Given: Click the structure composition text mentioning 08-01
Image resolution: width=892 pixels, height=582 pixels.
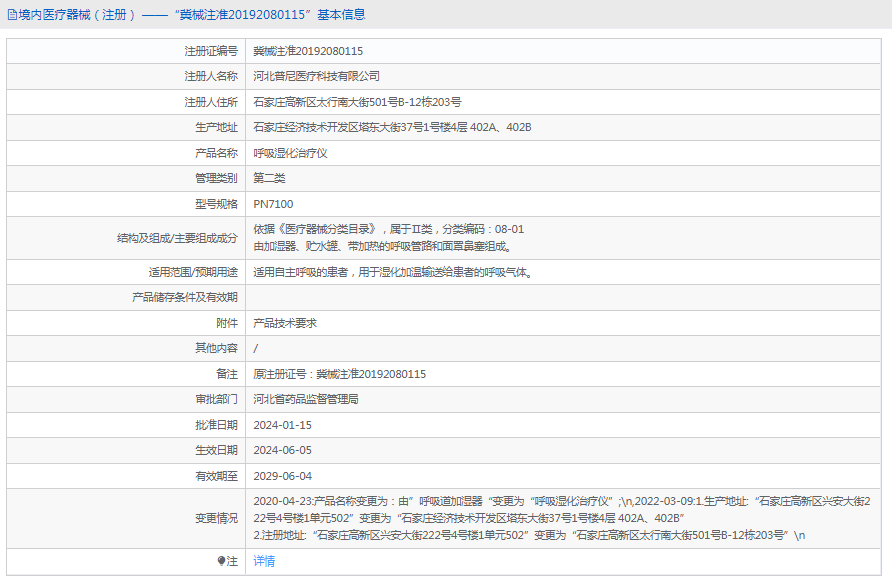Looking at the screenshot, I should click(388, 229).
